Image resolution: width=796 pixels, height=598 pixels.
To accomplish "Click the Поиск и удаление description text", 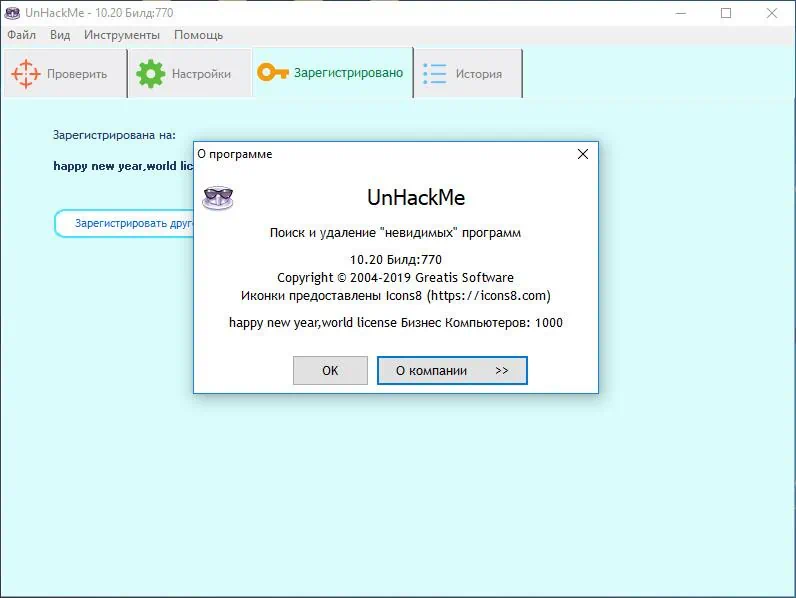I will [x=395, y=233].
